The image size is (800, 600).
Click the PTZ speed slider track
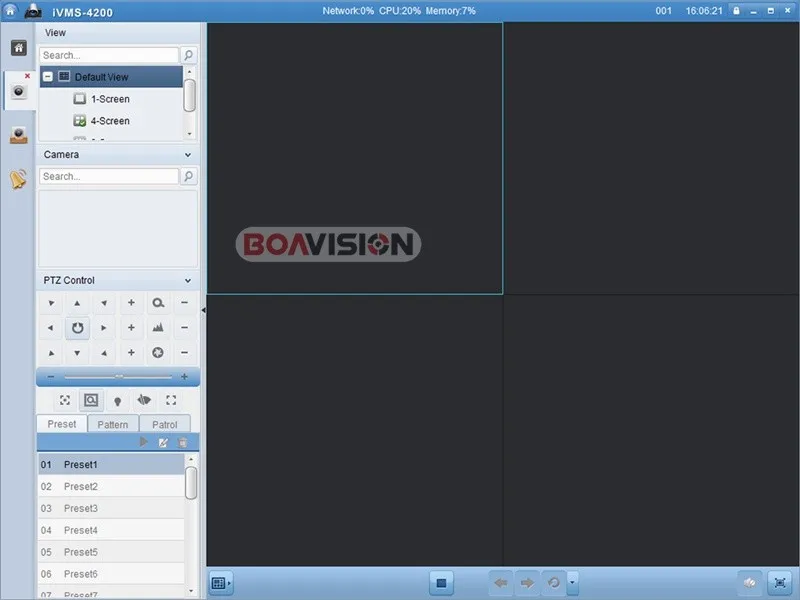point(118,377)
